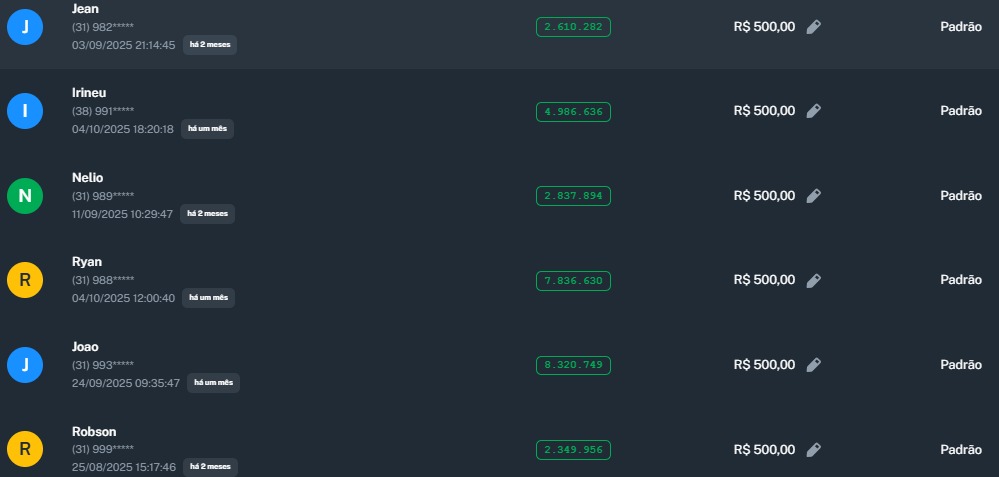Screen dimensions: 999x477
Task: Copy the code 8.320.749
Action: point(573,365)
